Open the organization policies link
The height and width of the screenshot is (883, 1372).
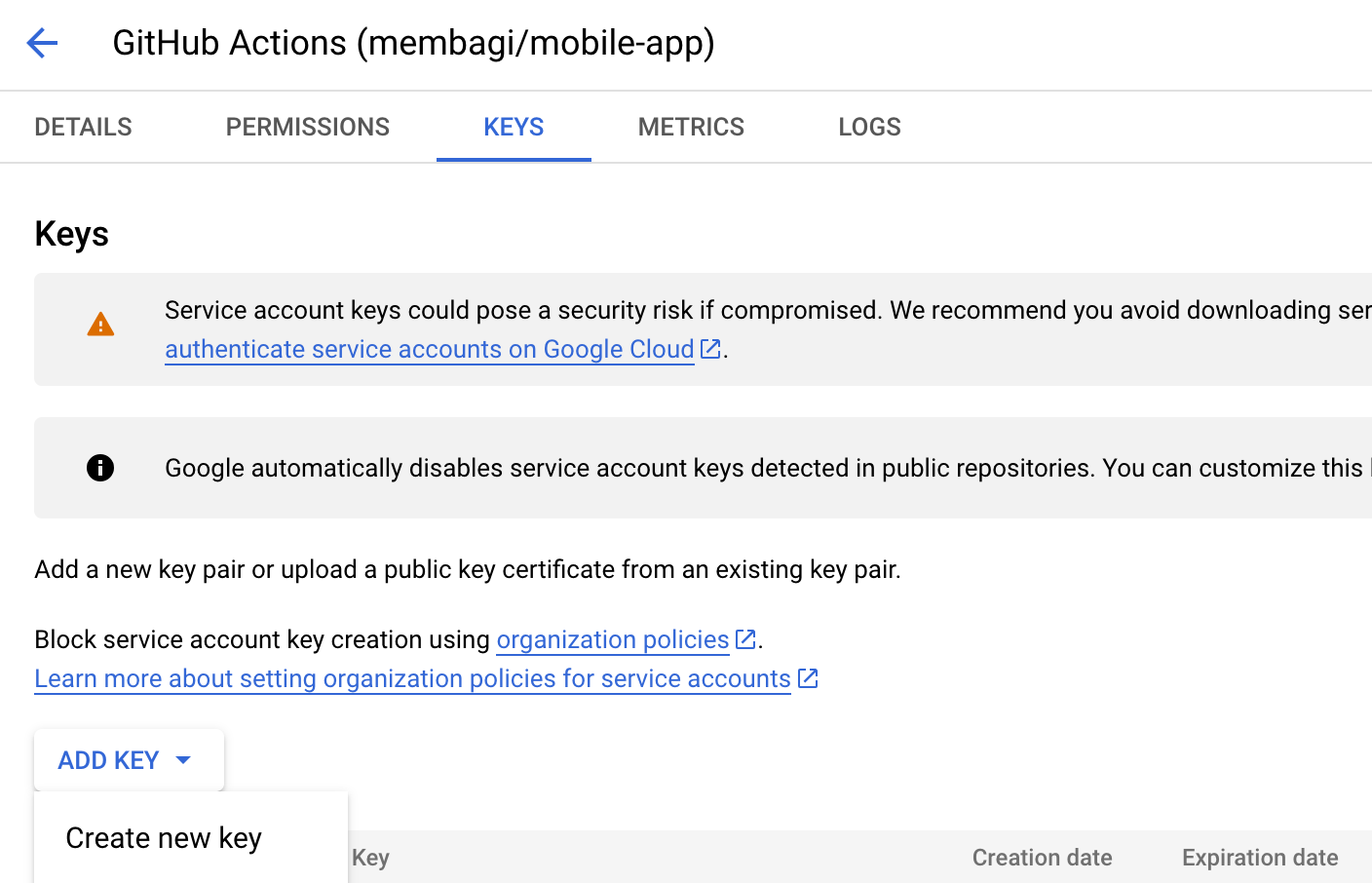[613, 639]
